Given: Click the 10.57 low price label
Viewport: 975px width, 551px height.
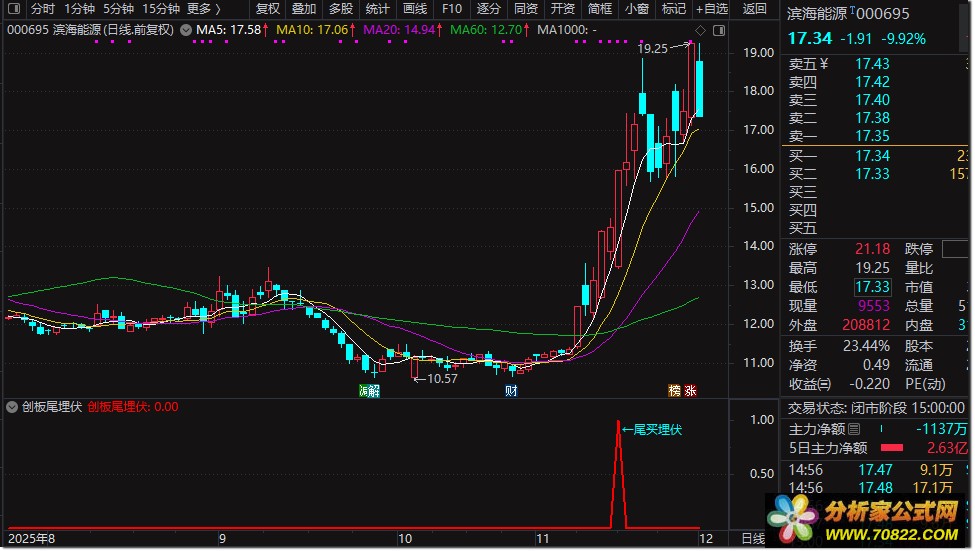Looking at the screenshot, I should click(x=442, y=378).
